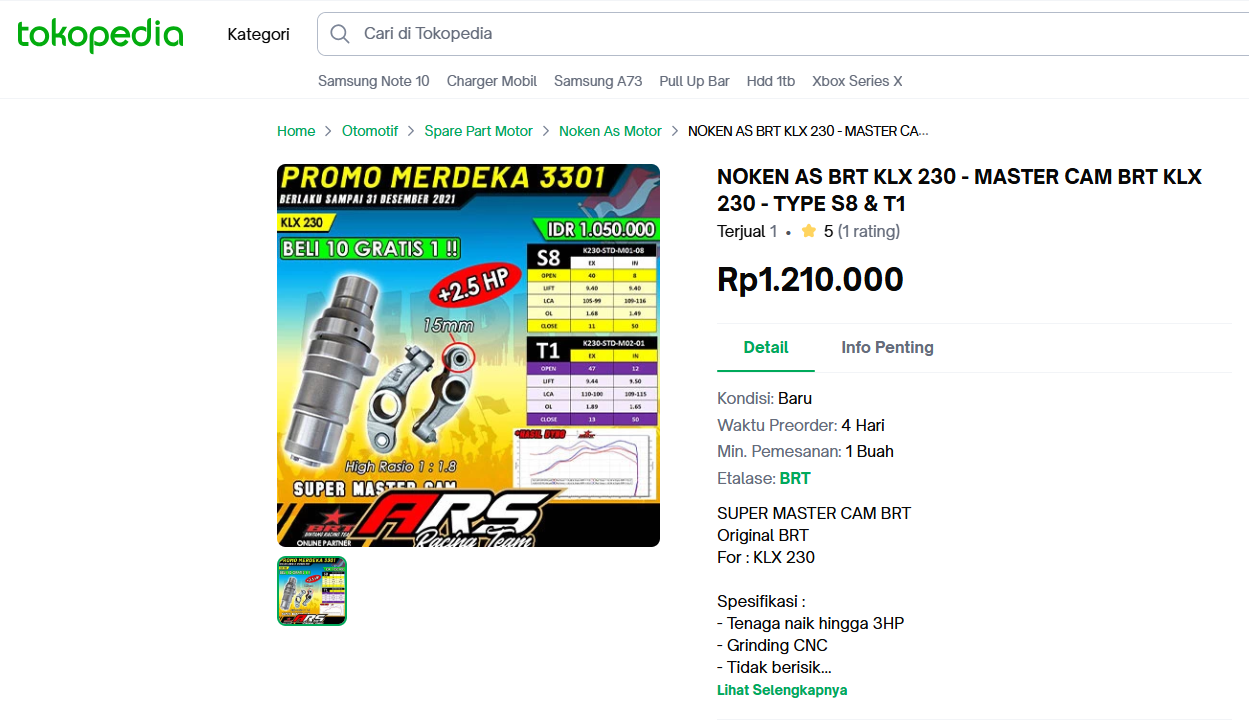The width and height of the screenshot is (1249, 720).
Task: Go to Home in the breadcrumb
Action: click(x=296, y=131)
